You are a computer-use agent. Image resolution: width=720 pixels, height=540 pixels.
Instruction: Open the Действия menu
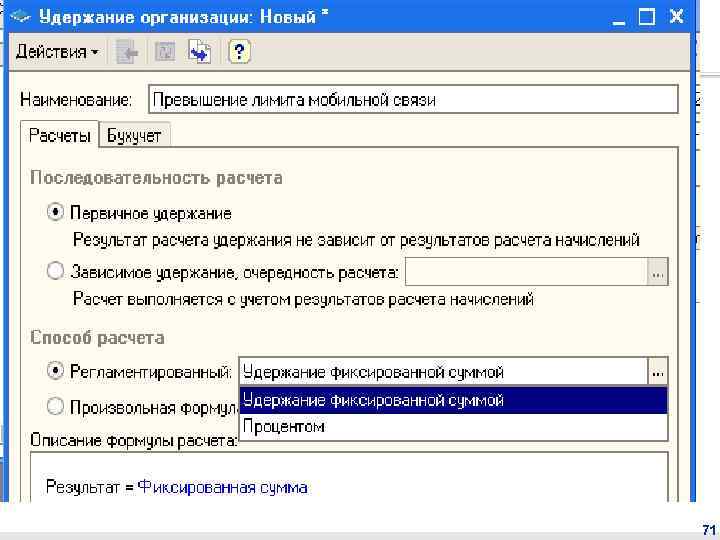pyautogui.click(x=57, y=52)
